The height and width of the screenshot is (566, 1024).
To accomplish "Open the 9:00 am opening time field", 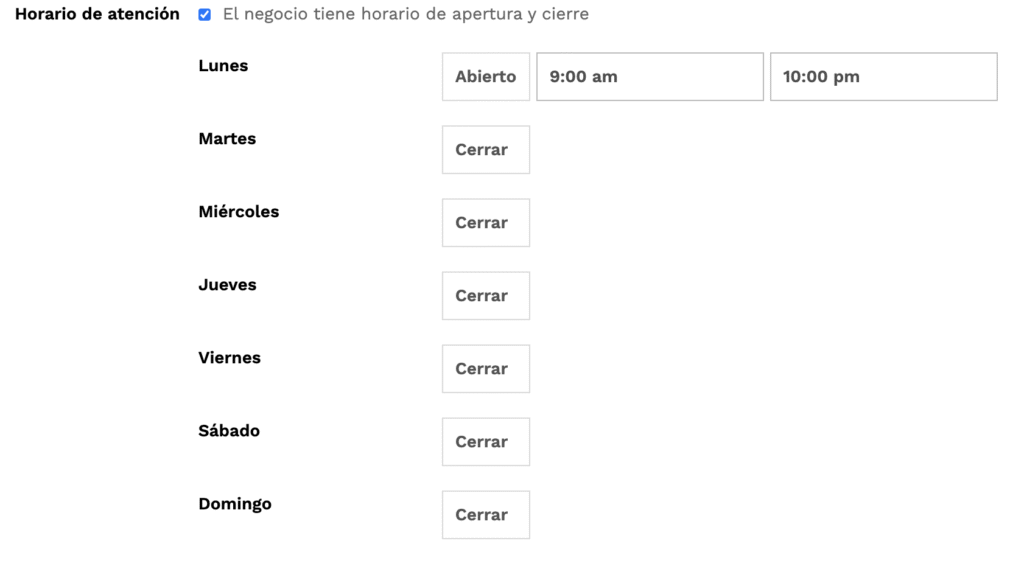I will (x=650, y=77).
